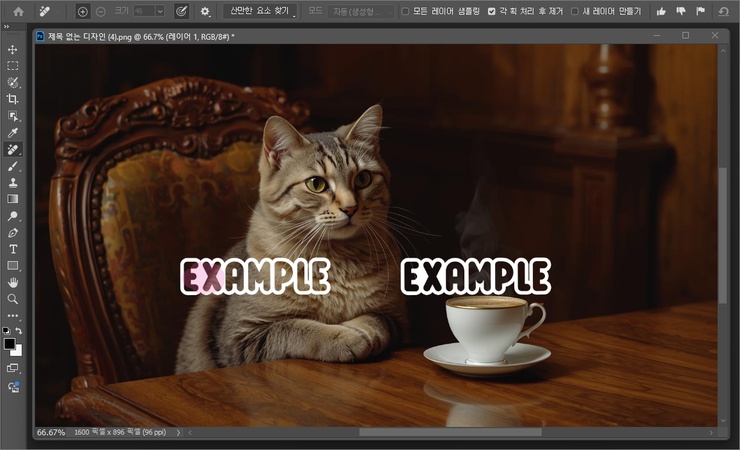Image resolution: width=740 pixels, height=450 pixels.
Task: Click the Home icon in options bar
Action: click(18, 11)
